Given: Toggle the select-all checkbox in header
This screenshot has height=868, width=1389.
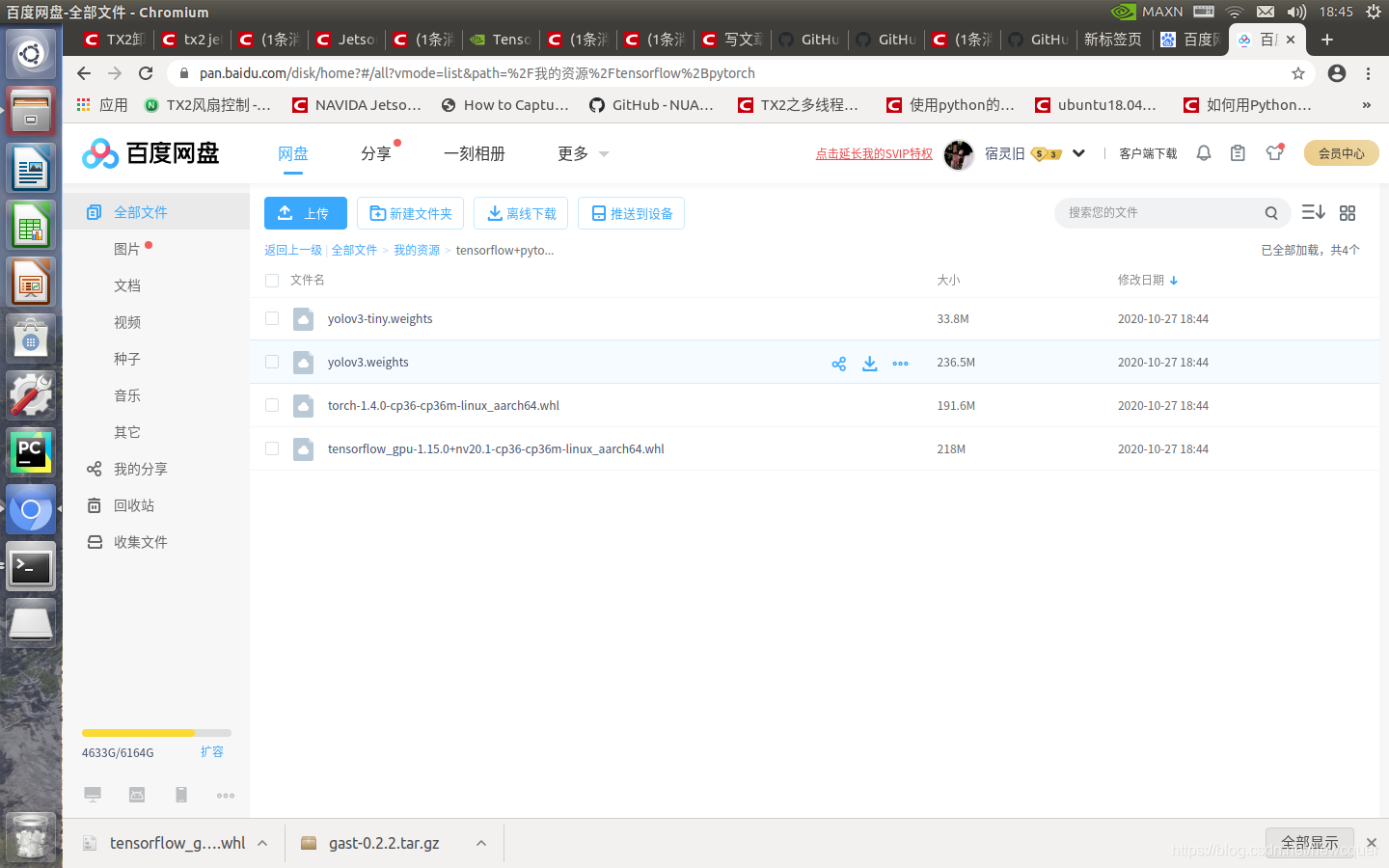Looking at the screenshot, I should (x=272, y=281).
